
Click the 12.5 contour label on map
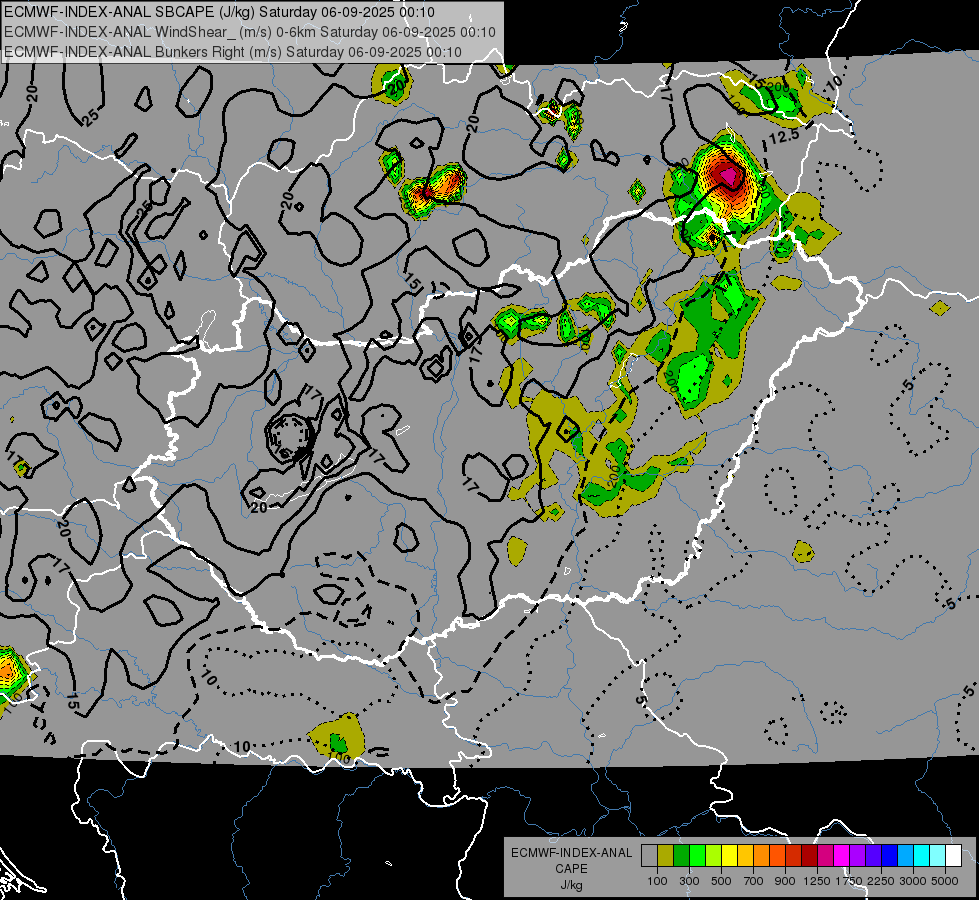[x=783, y=136]
